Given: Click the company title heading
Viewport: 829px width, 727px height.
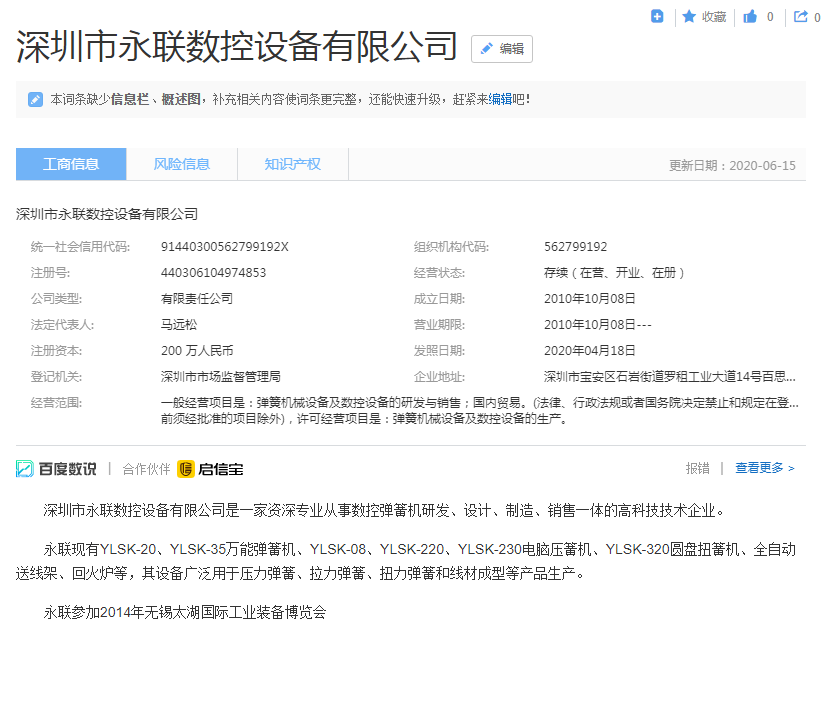Looking at the screenshot, I should pyautogui.click(x=237, y=48).
